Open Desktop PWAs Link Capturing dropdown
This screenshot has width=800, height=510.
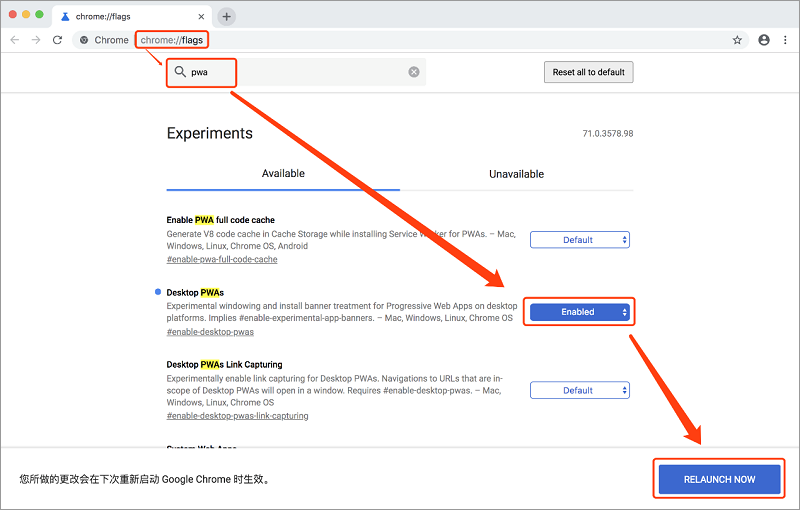(579, 390)
